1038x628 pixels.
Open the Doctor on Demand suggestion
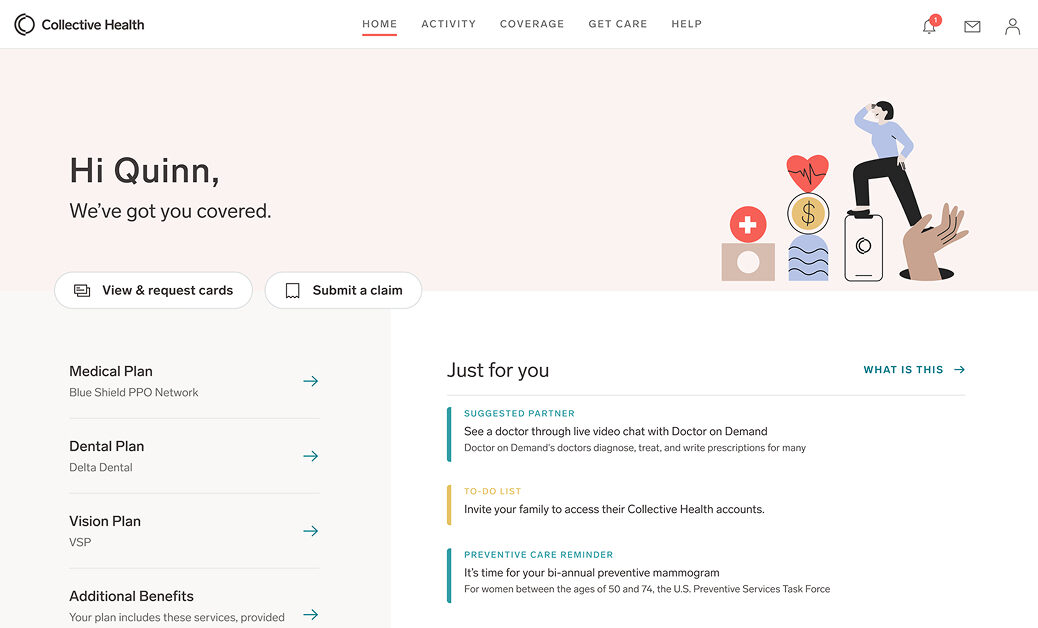[615, 432]
